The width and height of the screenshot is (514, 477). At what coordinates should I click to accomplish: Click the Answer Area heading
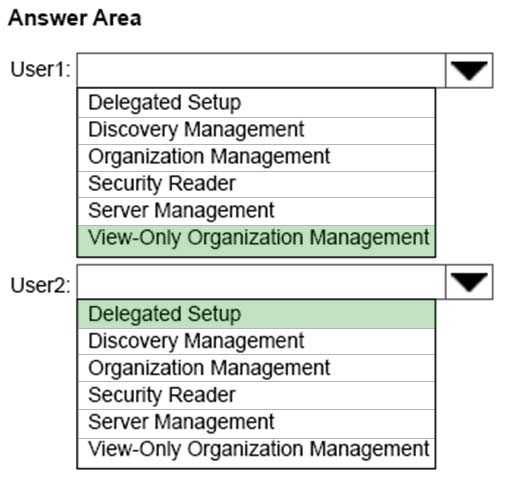click(75, 18)
